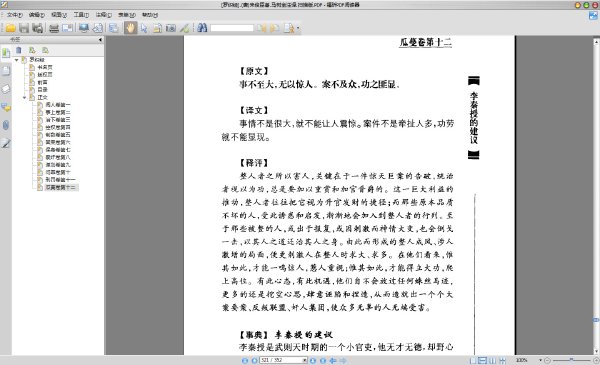The image size is (600, 365).
Task: Click the pencil typewriter tool icon
Action: 184,28
